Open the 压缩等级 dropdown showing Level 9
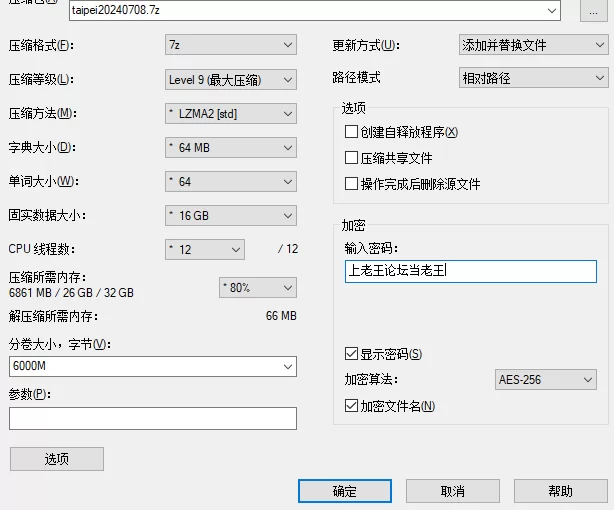This screenshot has height=510, width=614. click(231, 80)
